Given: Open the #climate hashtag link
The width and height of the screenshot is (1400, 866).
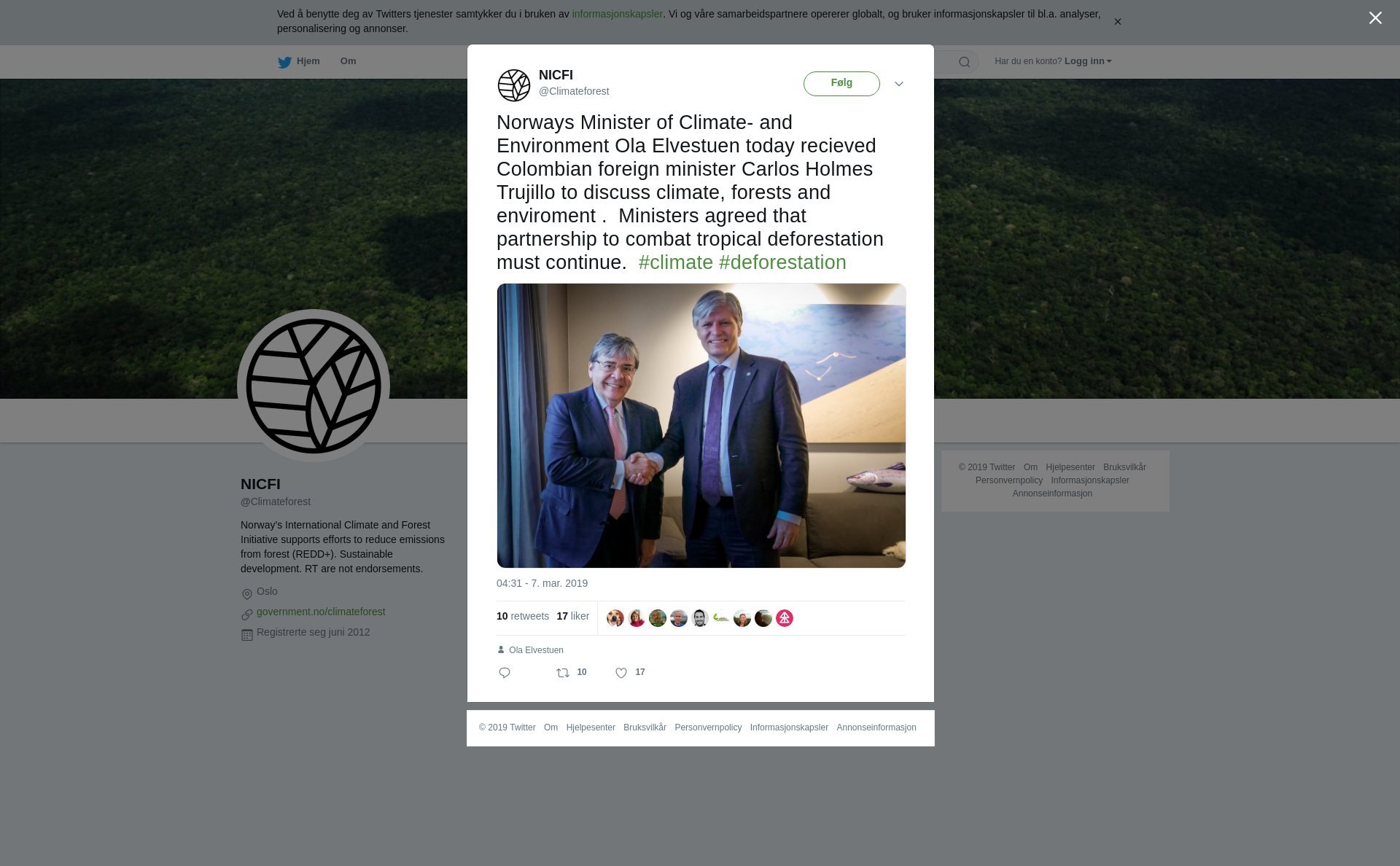Looking at the screenshot, I should 676,262.
